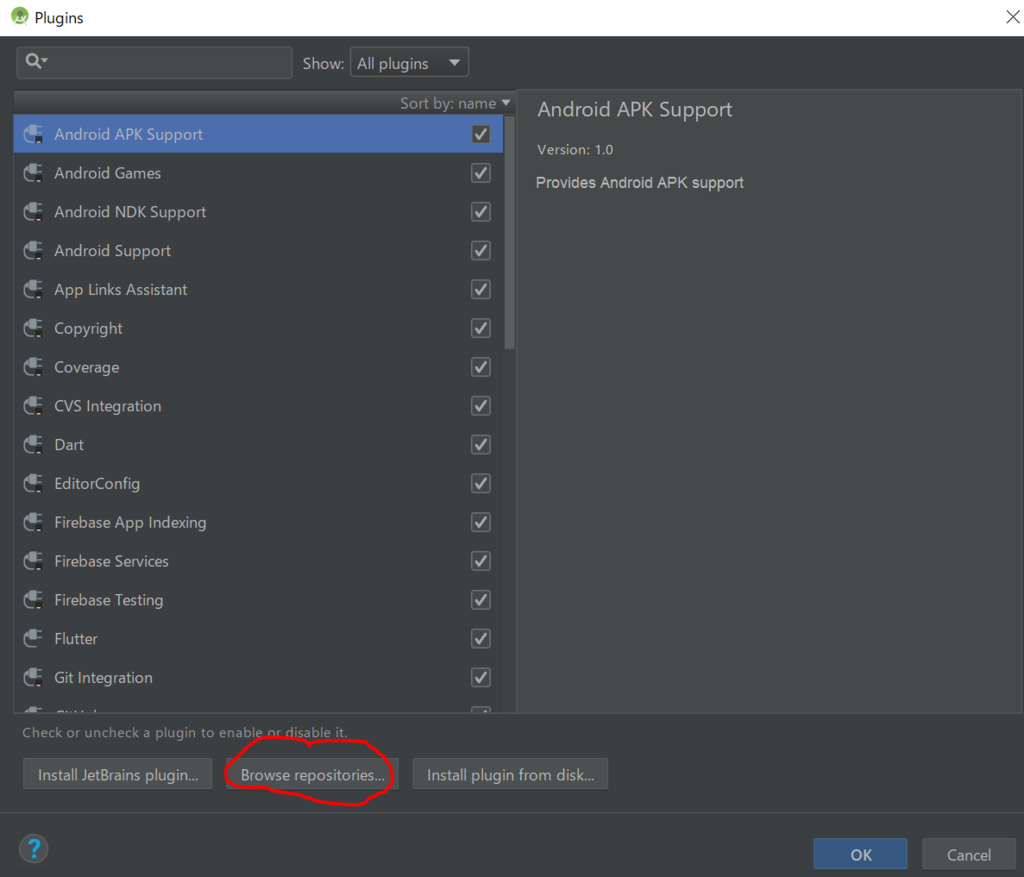This screenshot has height=877, width=1024.
Task: Select the Firebase Services row
Action: pos(259,561)
